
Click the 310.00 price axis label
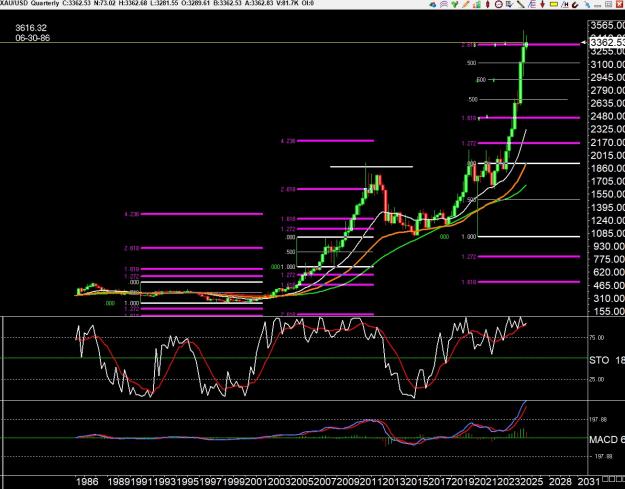click(610, 298)
